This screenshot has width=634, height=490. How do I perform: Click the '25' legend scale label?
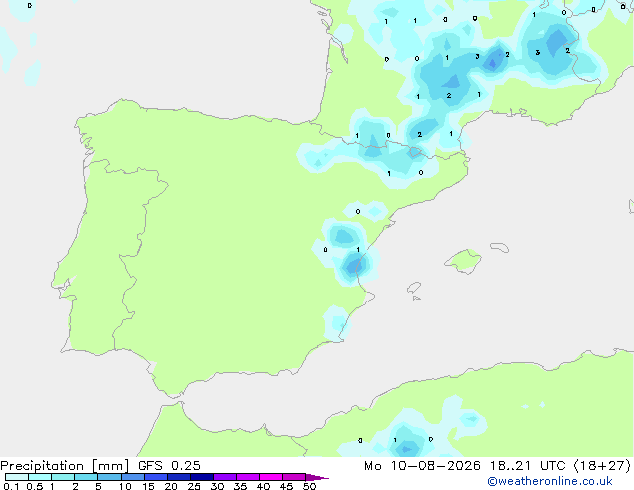coord(194,486)
